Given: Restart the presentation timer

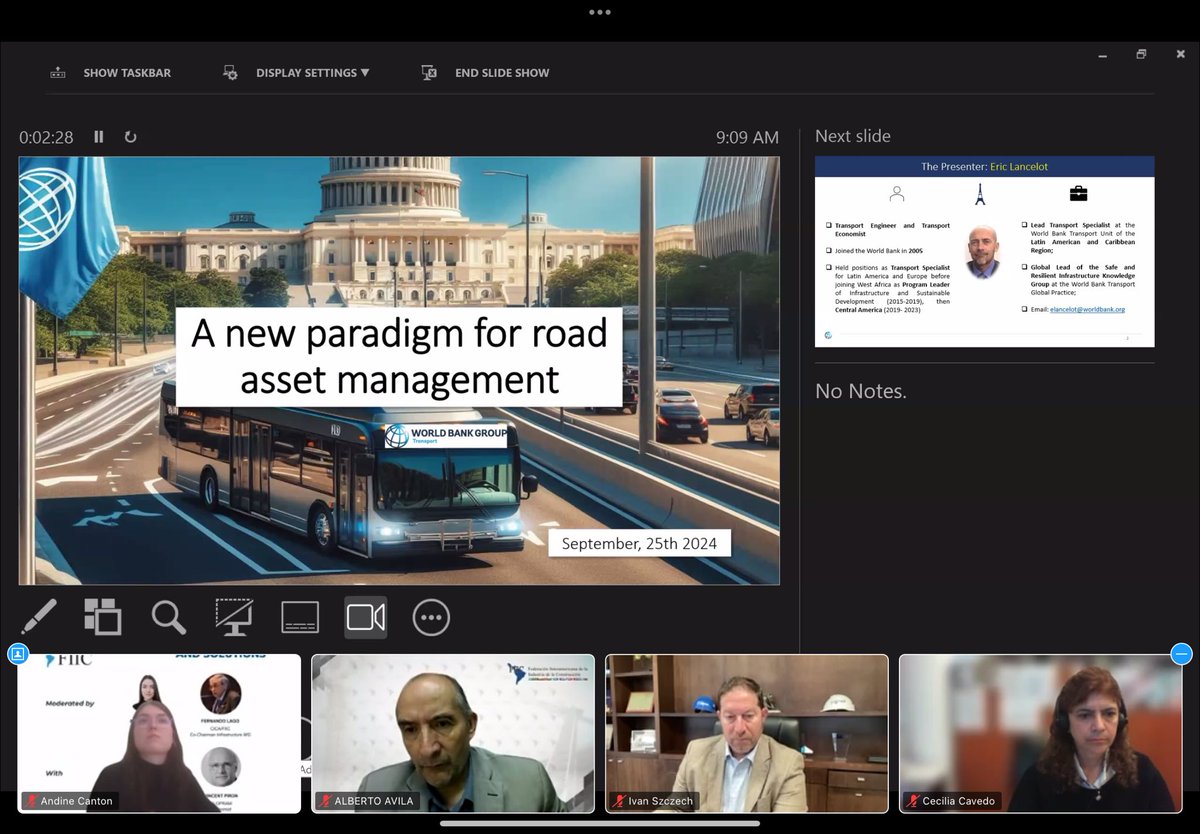Looking at the screenshot, I should pyautogui.click(x=130, y=137).
